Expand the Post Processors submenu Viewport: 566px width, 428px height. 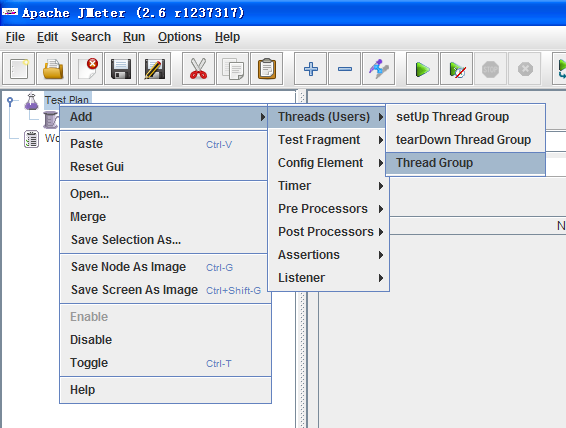pos(327,232)
